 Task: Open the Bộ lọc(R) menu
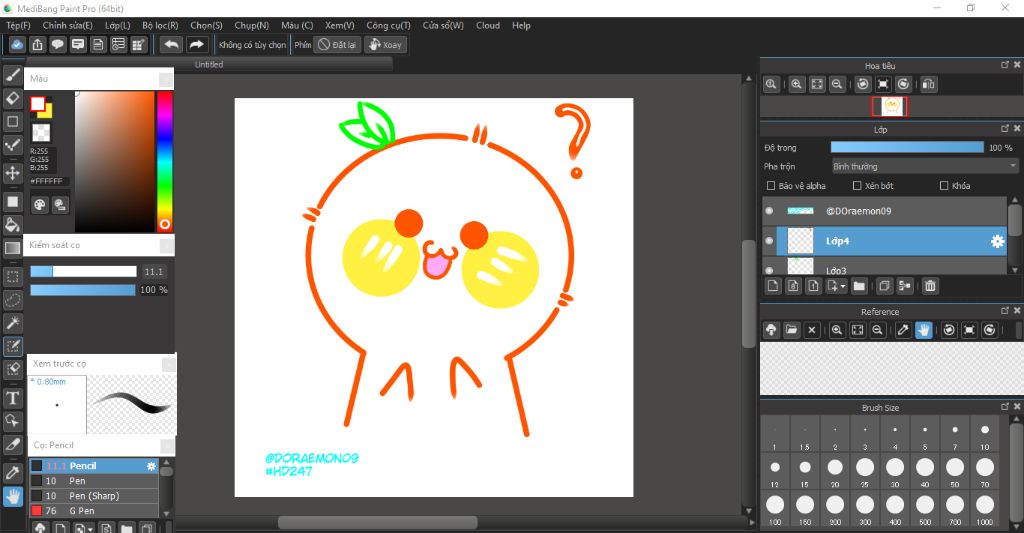[160, 25]
